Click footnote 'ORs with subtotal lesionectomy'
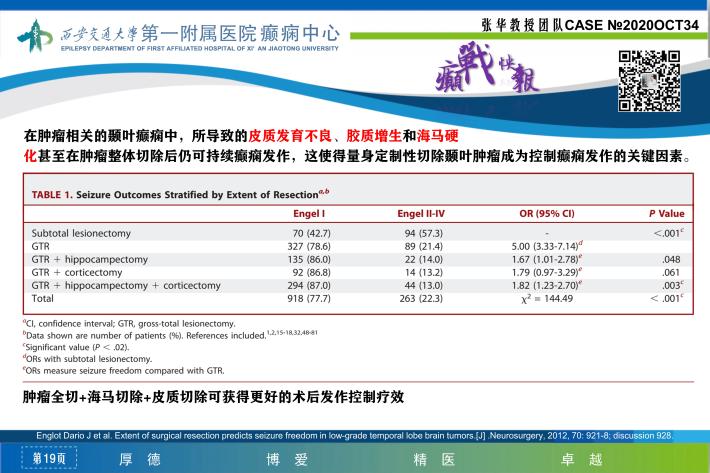 (x=89, y=359)
